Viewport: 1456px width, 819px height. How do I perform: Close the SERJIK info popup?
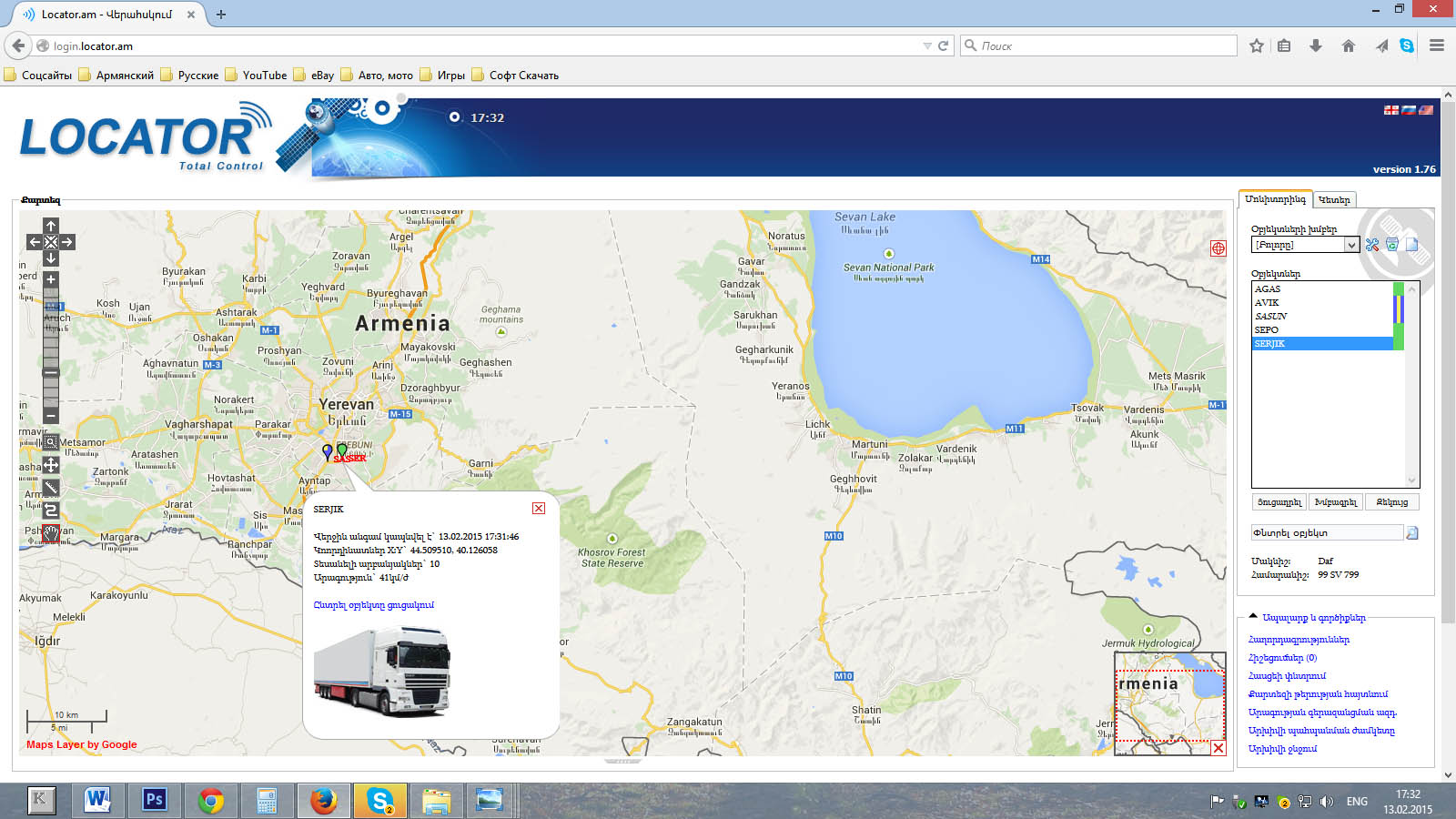click(x=539, y=509)
